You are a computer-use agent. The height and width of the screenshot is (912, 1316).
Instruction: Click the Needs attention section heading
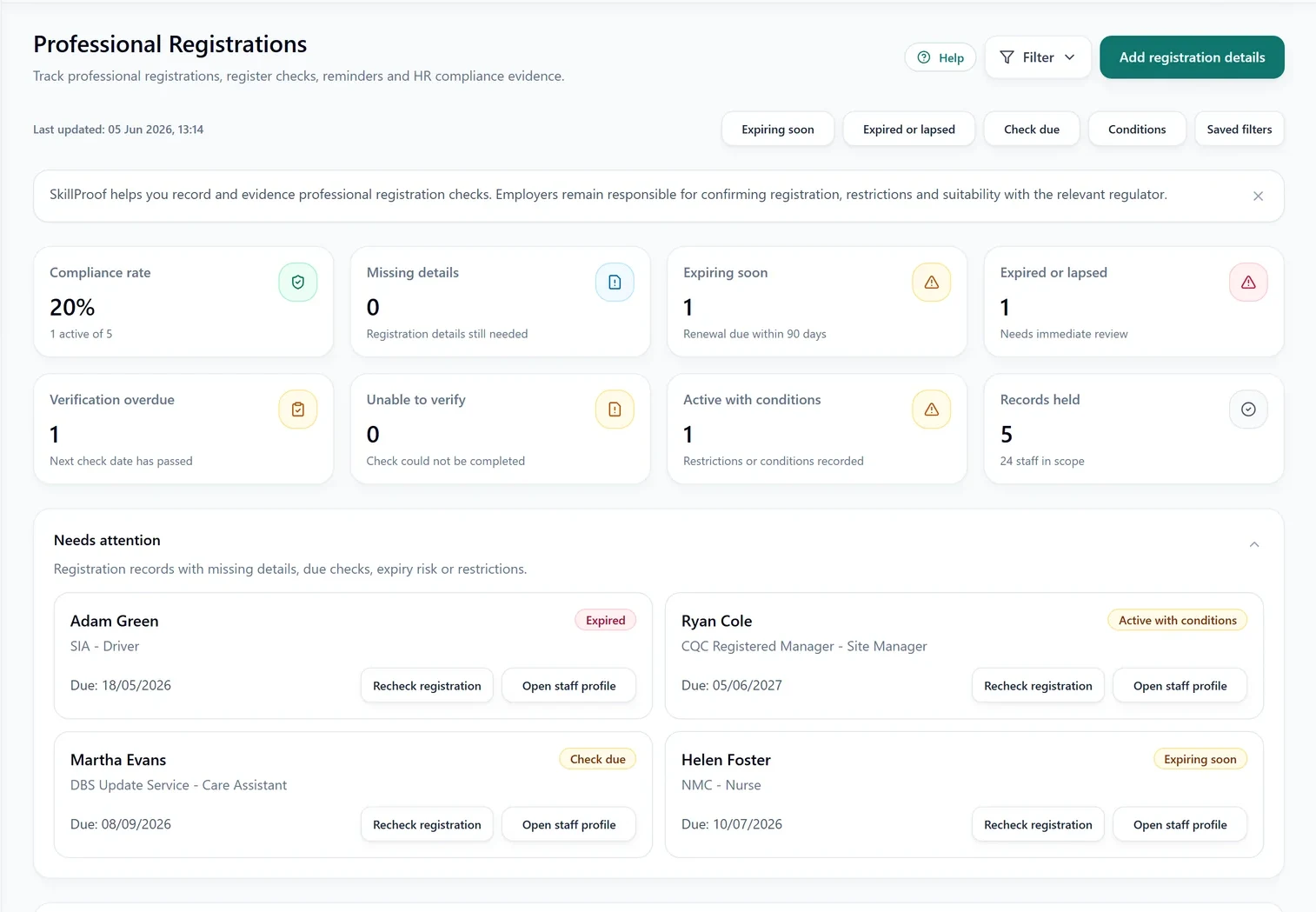pos(107,540)
